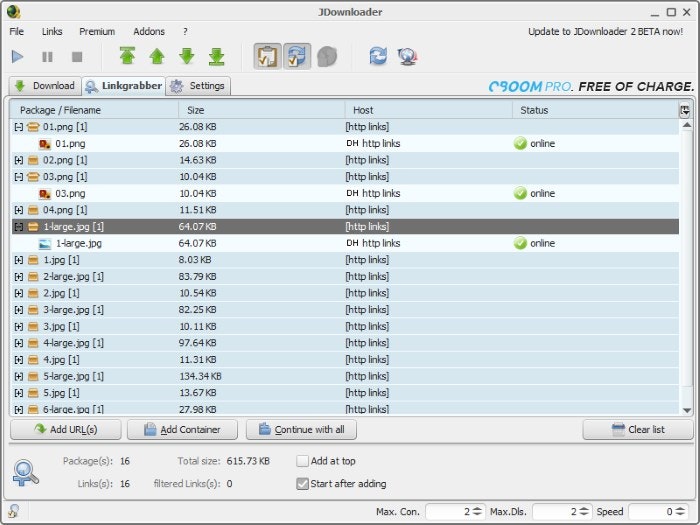
Task: Expand the 04.png package
Action: coord(18,210)
